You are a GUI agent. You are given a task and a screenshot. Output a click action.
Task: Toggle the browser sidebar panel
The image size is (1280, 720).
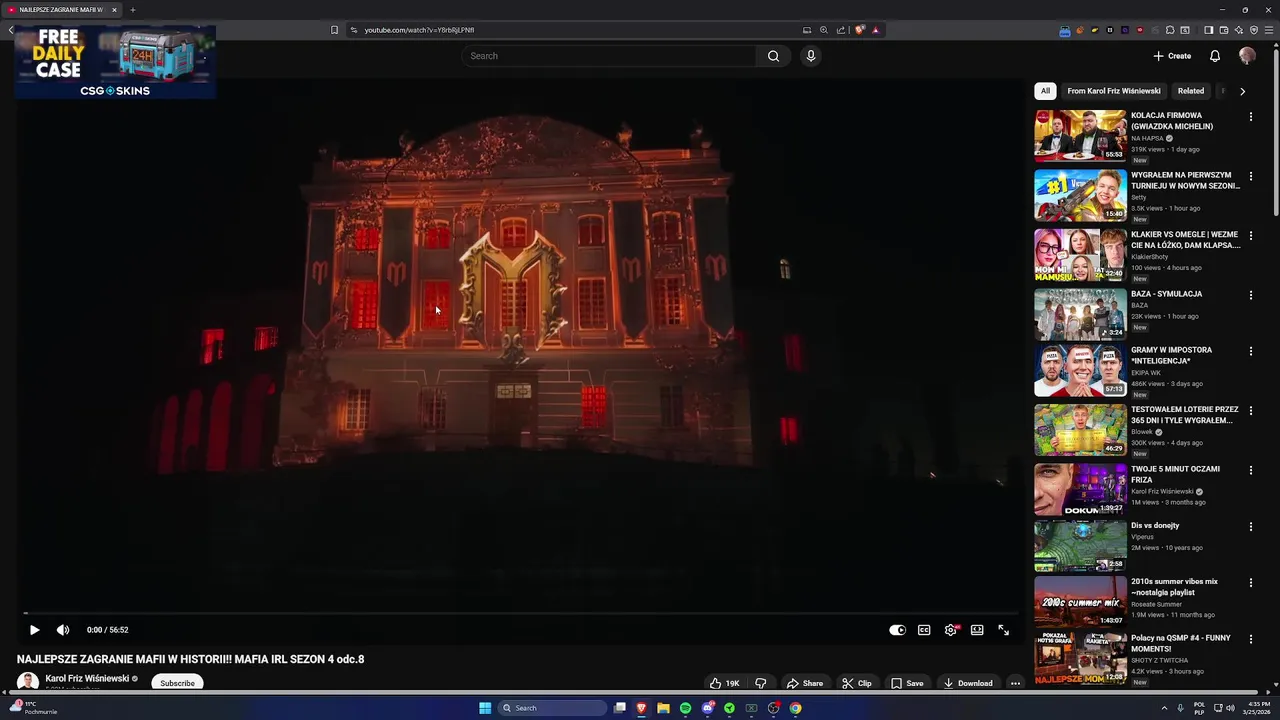pyautogui.click(x=1208, y=30)
